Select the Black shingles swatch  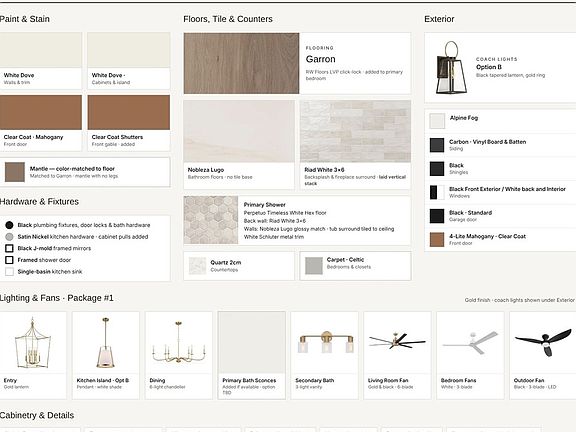click(437, 169)
